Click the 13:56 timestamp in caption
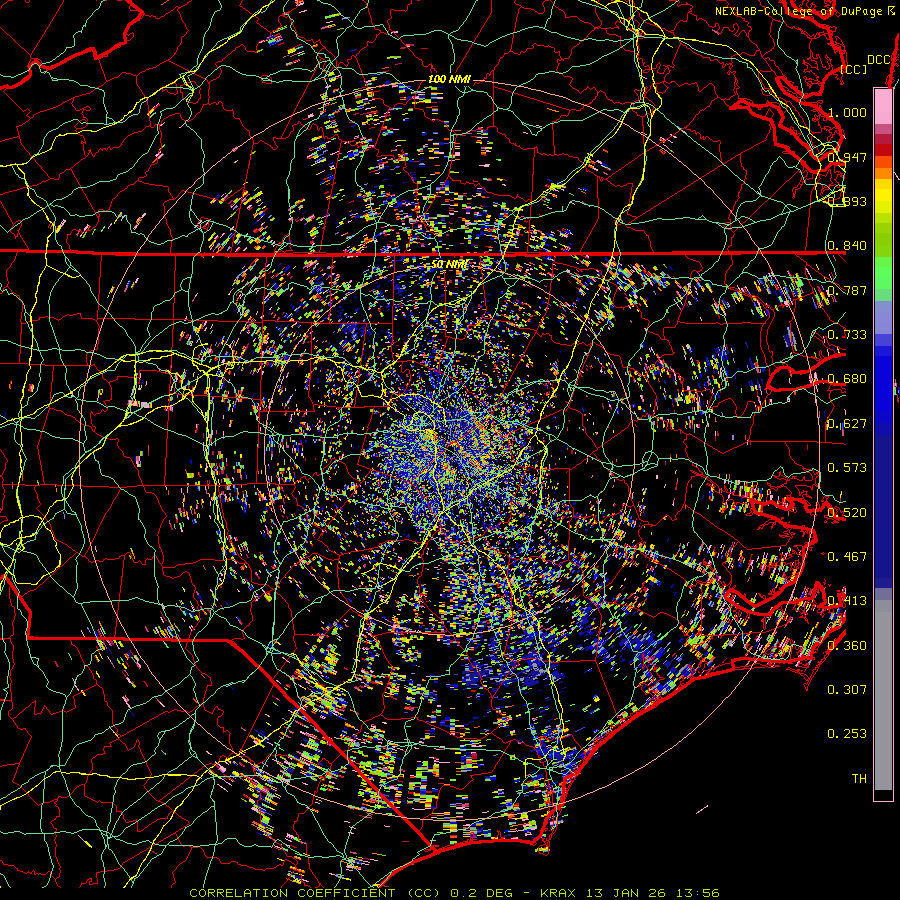Screen dimensions: 900x900 coord(700,893)
